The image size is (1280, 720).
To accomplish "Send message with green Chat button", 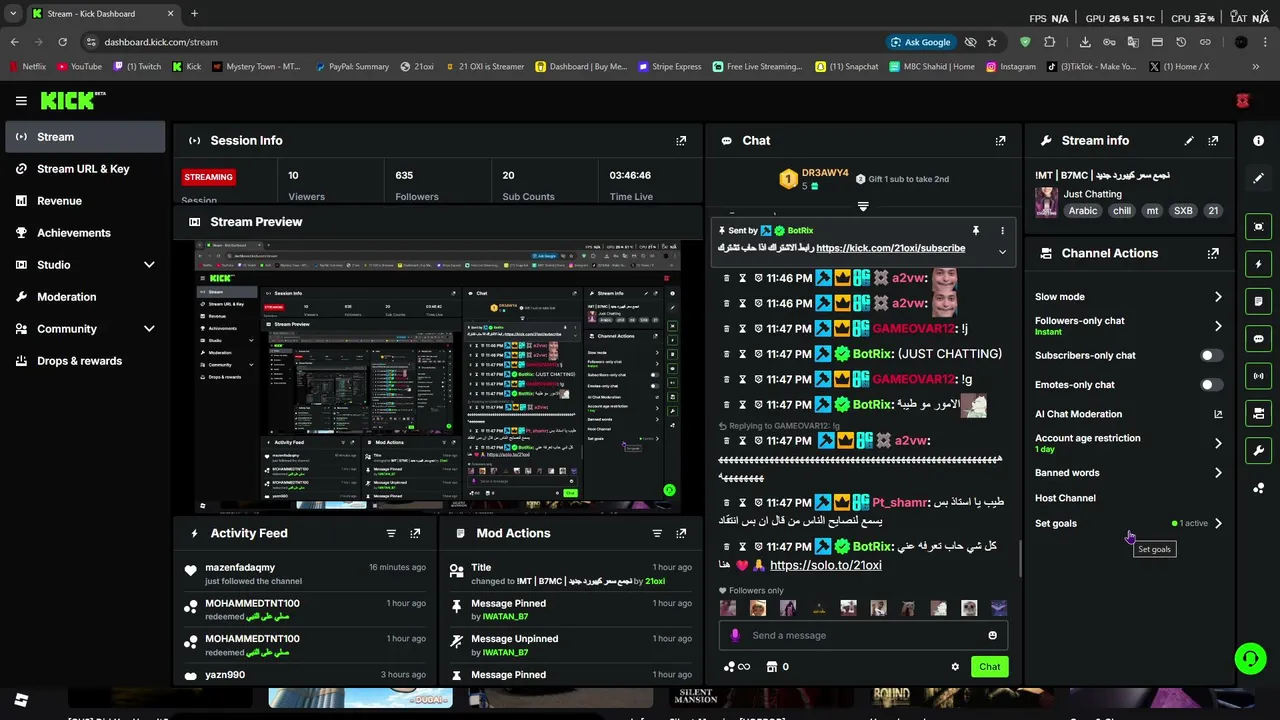I will [x=989, y=667].
